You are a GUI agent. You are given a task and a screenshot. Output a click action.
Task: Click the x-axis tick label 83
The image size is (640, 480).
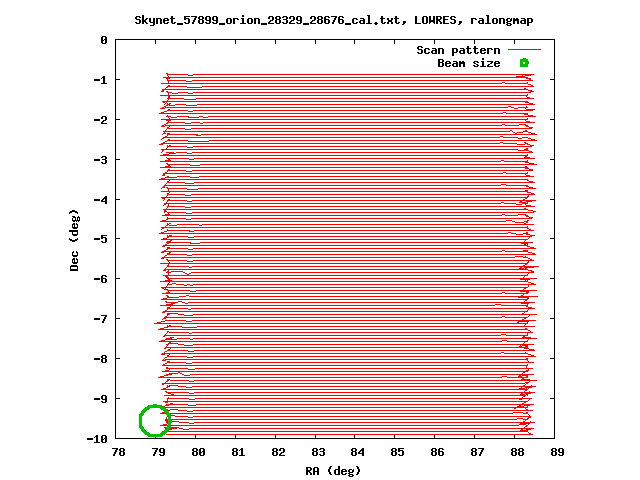(x=318, y=452)
